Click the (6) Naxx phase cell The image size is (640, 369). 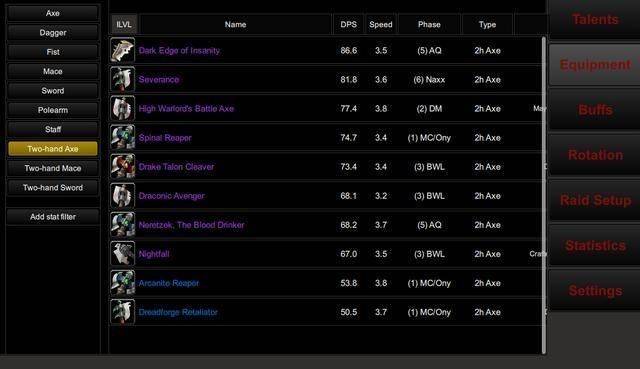pos(429,80)
